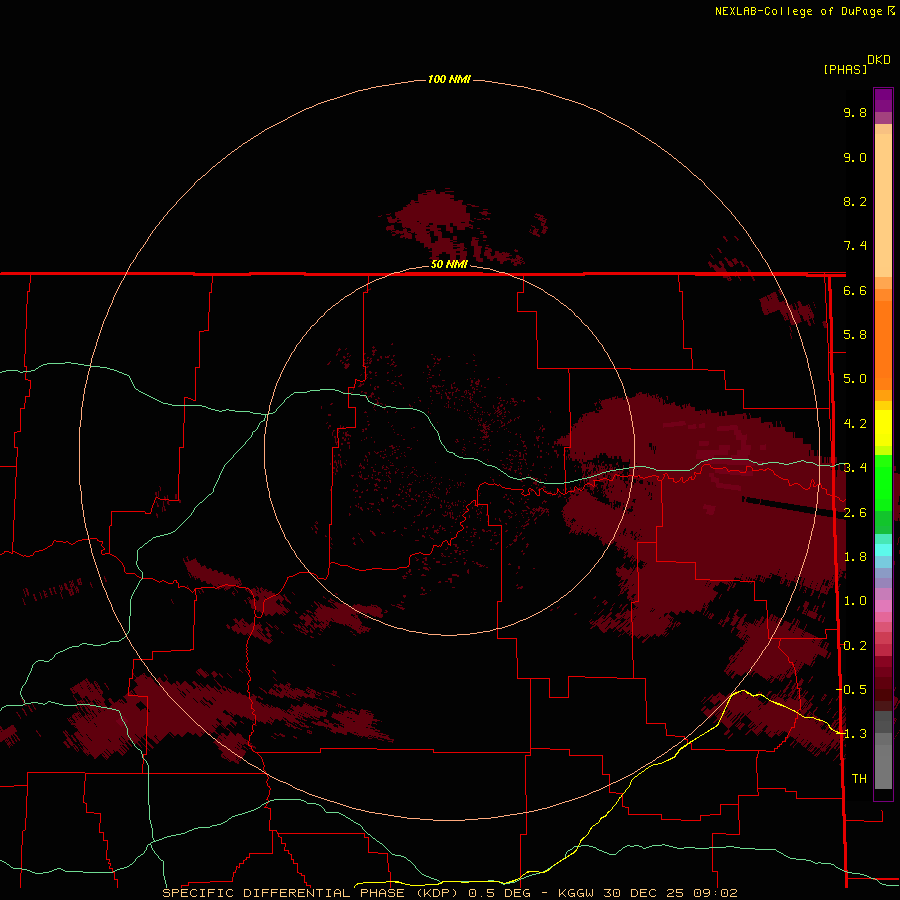
Task: Click the DKD label above the color scale
Action: (x=879, y=60)
